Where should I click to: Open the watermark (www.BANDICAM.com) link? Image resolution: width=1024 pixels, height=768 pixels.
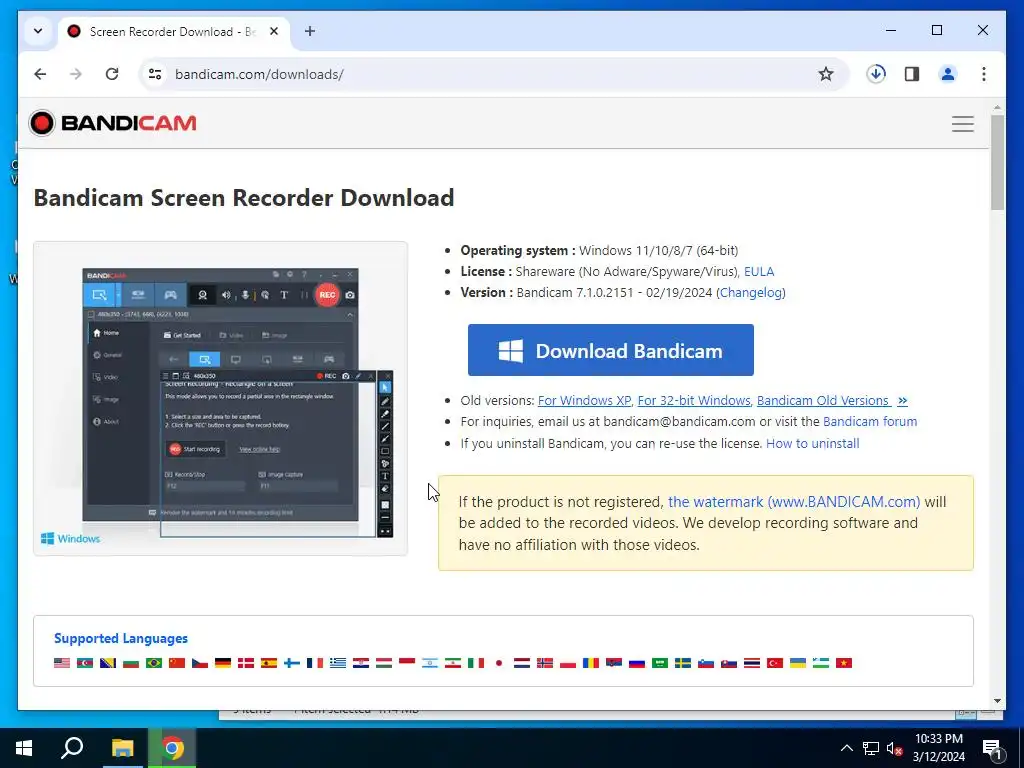(x=793, y=502)
